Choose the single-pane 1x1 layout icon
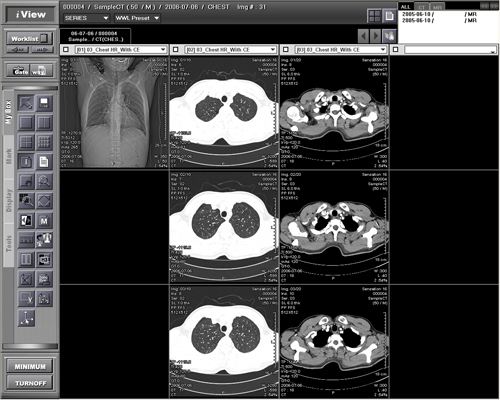This screenshot has height=400, width=500. 26,123
